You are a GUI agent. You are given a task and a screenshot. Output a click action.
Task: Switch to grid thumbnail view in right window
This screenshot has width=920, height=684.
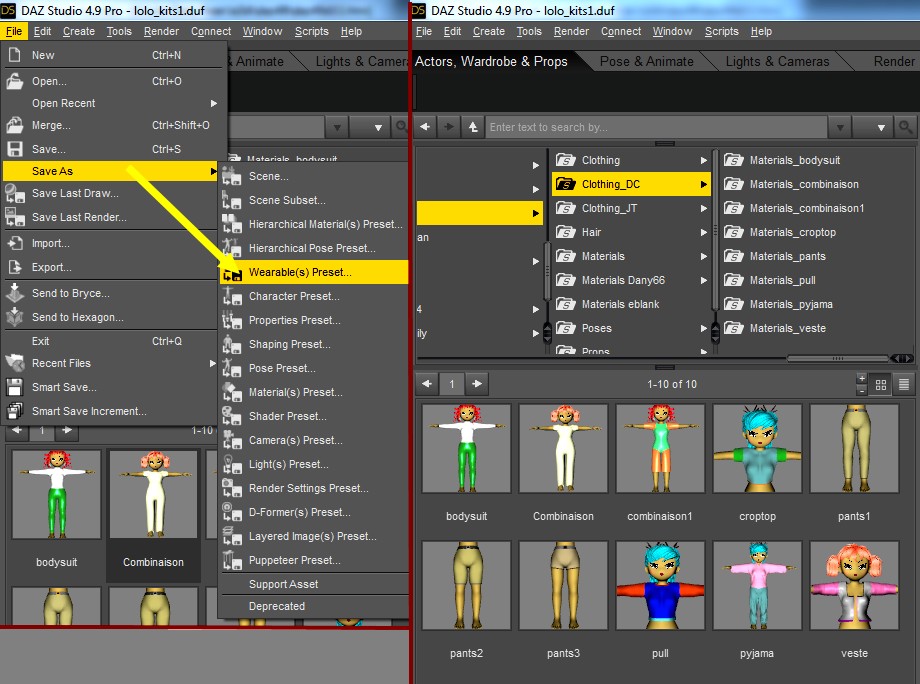tap(881, 385)
